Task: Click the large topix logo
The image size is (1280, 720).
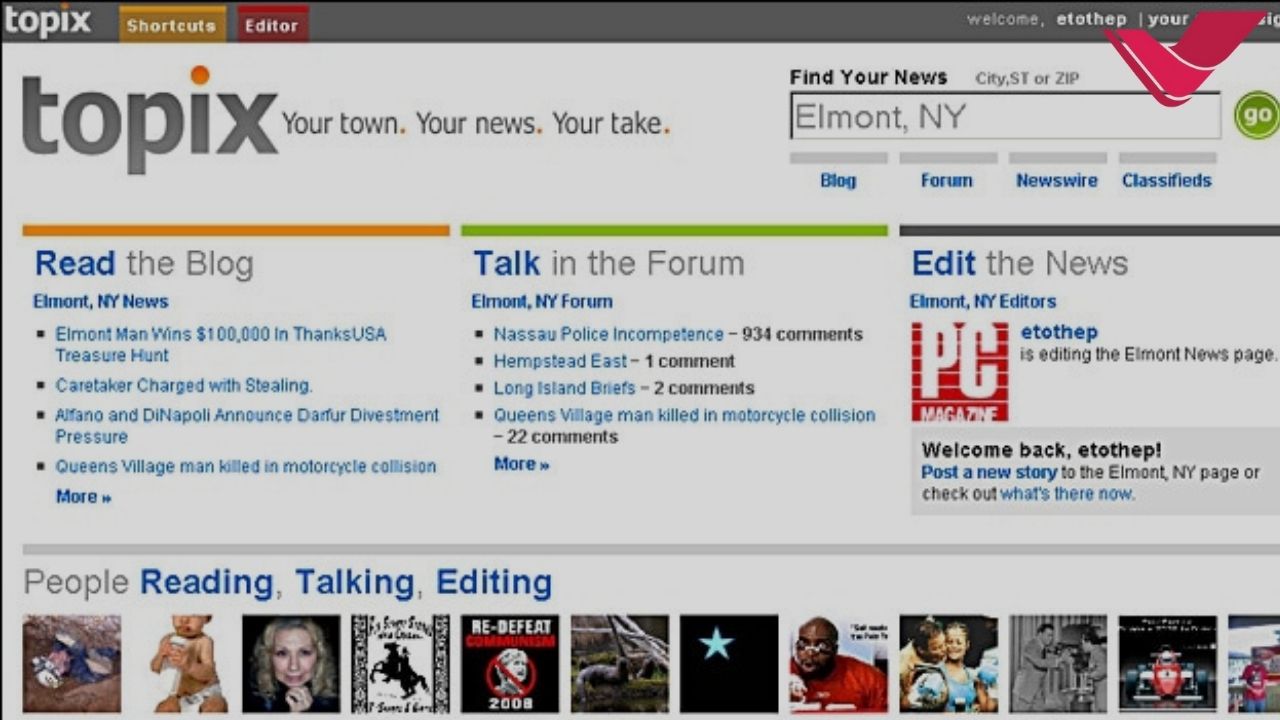Action: 150,118
